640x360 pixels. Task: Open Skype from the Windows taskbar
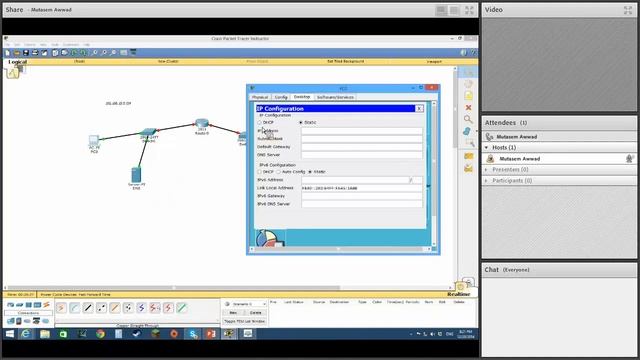(193, 334)
